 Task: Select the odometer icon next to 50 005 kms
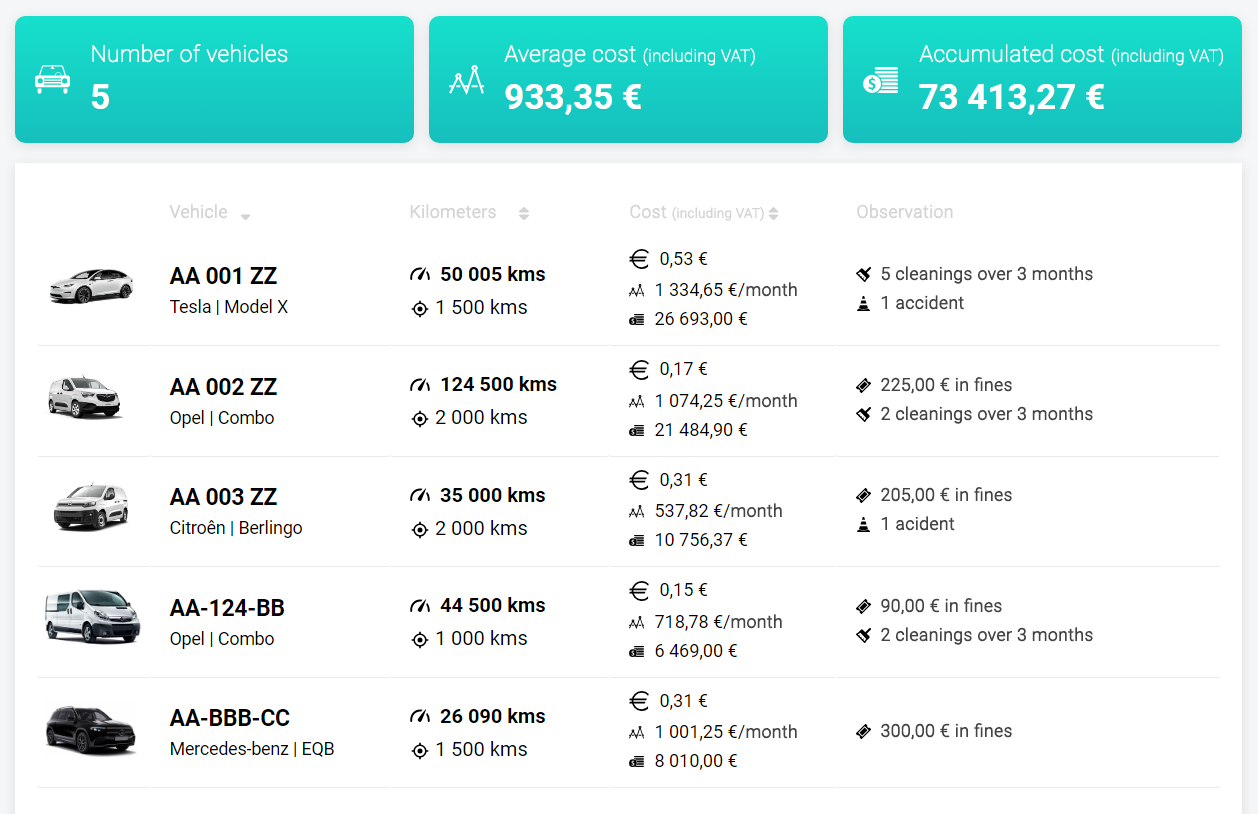(421, 273)
